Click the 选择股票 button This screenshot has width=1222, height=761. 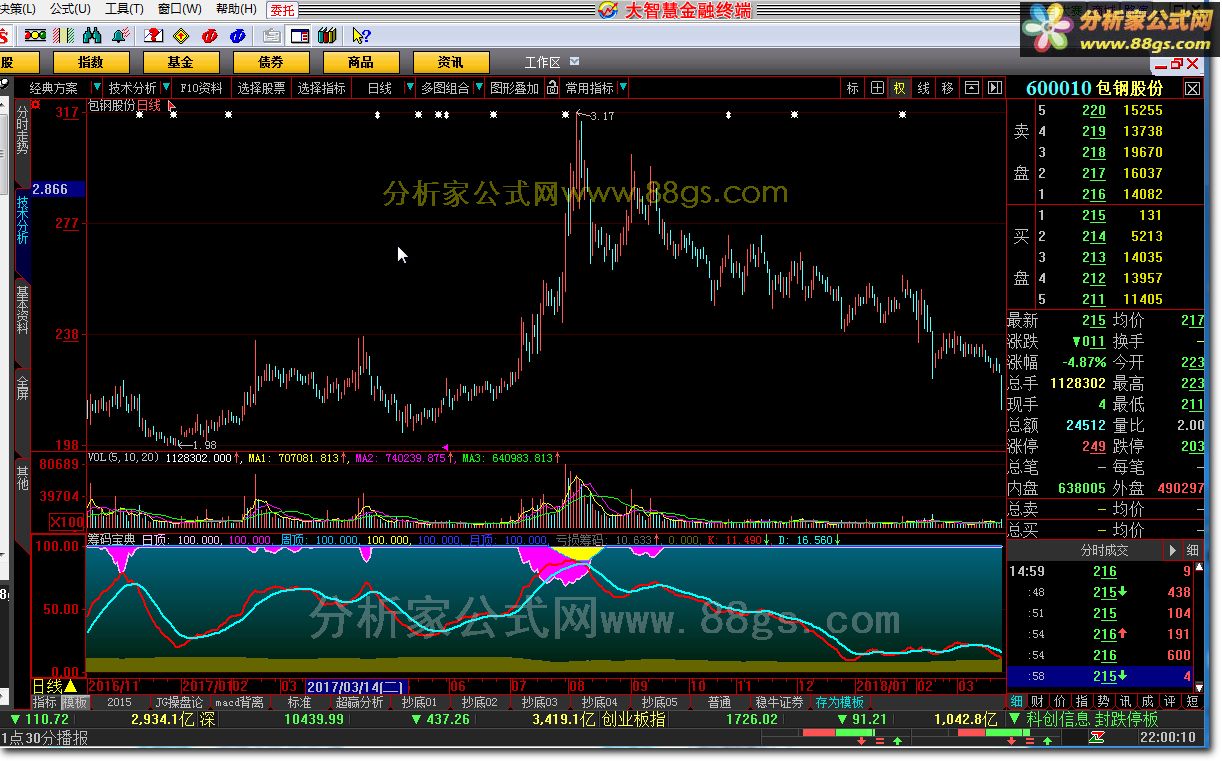[x=262, y=88]
